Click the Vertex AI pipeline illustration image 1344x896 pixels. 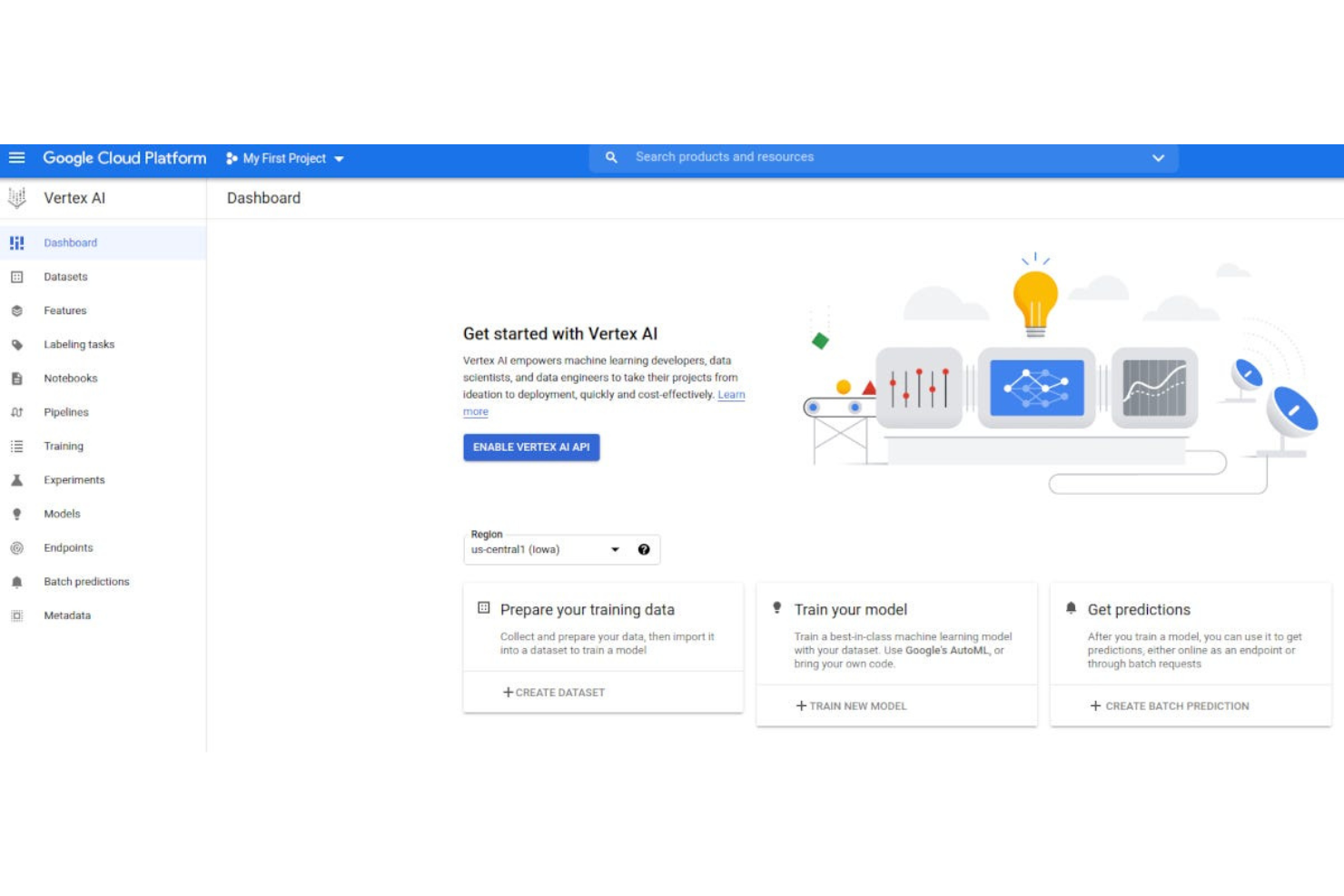click(1062, 373)
